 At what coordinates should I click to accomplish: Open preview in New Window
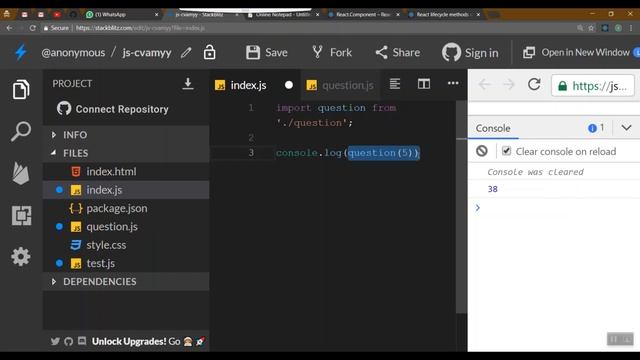(x=576, y=52)
